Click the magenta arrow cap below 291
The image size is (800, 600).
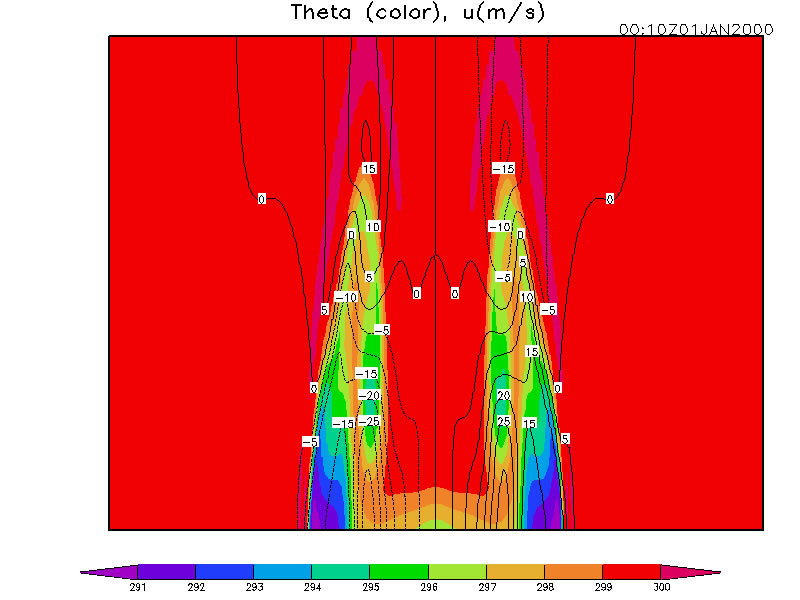tap(115, 572)
